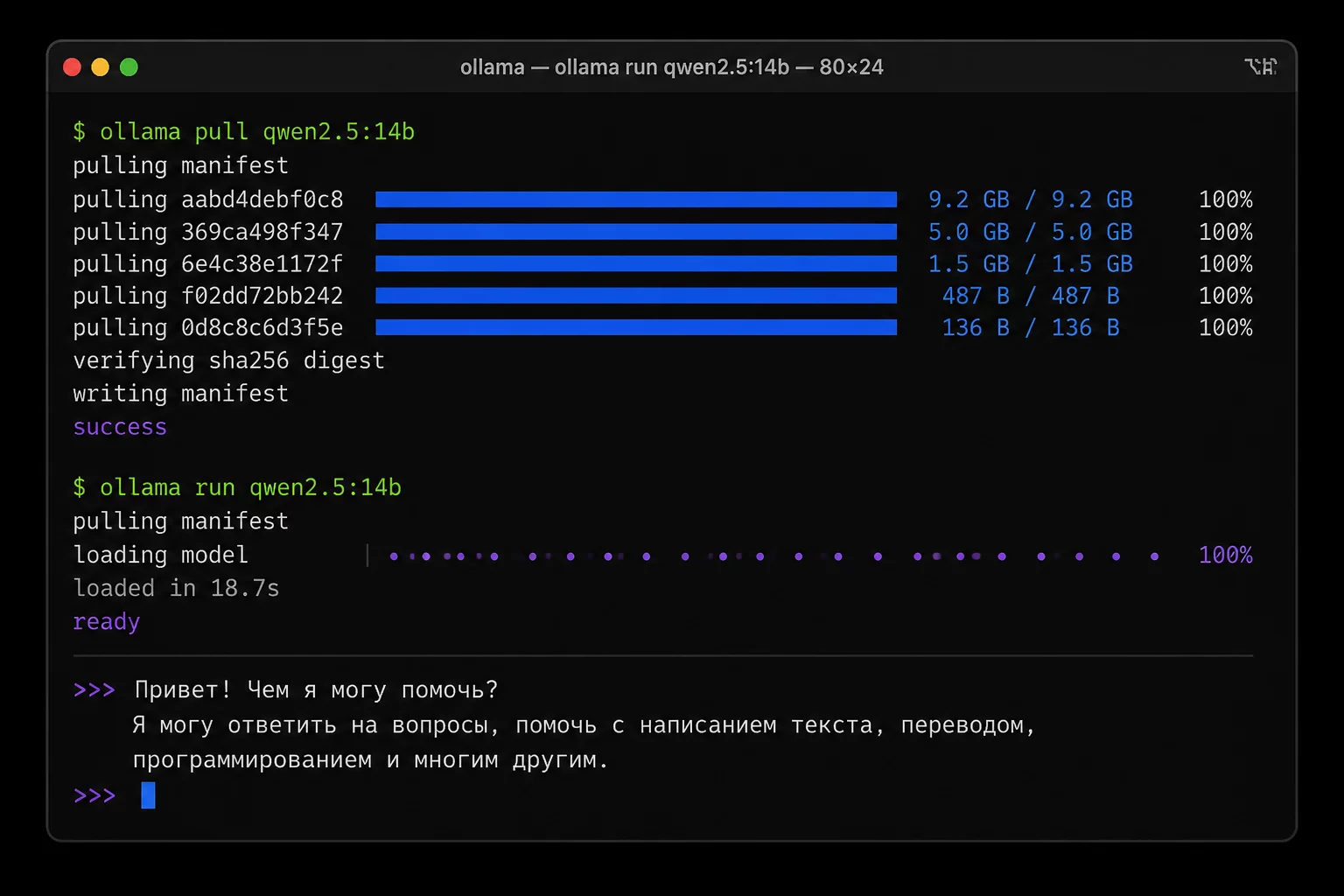Close the ollama terminal window
The height and width of the screenshot is (896, 1344).
pos(73,67)
